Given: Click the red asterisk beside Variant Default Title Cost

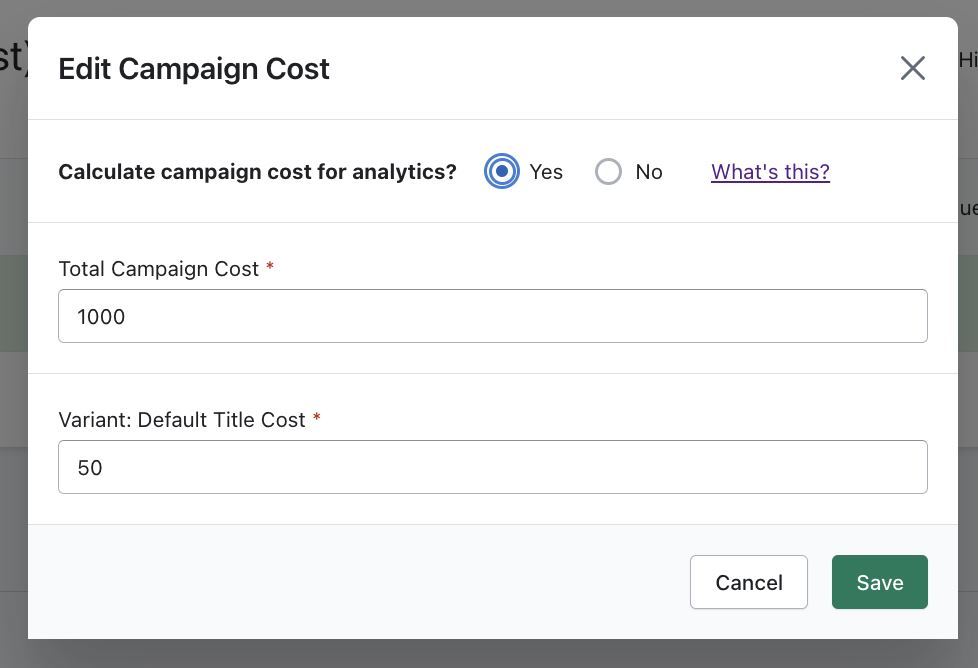Looking at the screenshot, I should 317,419.
